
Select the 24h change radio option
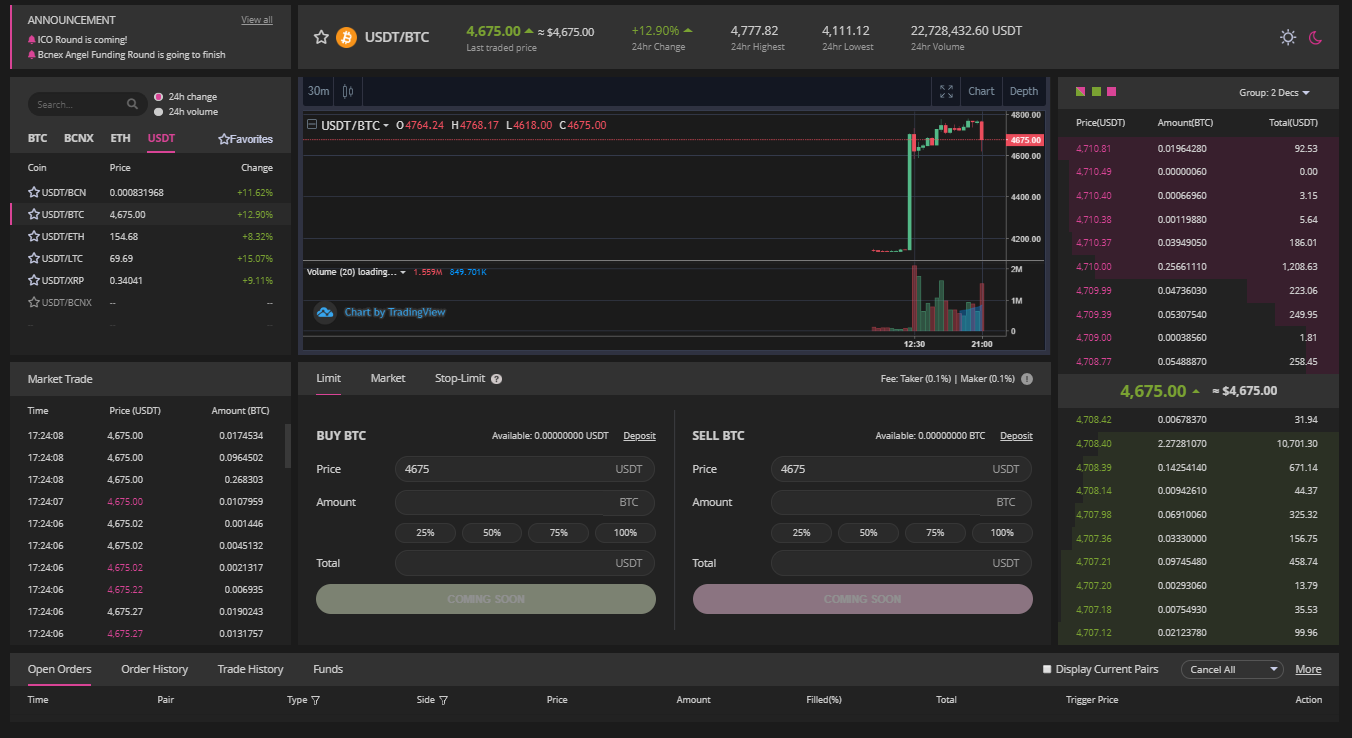tap(158, 97)
